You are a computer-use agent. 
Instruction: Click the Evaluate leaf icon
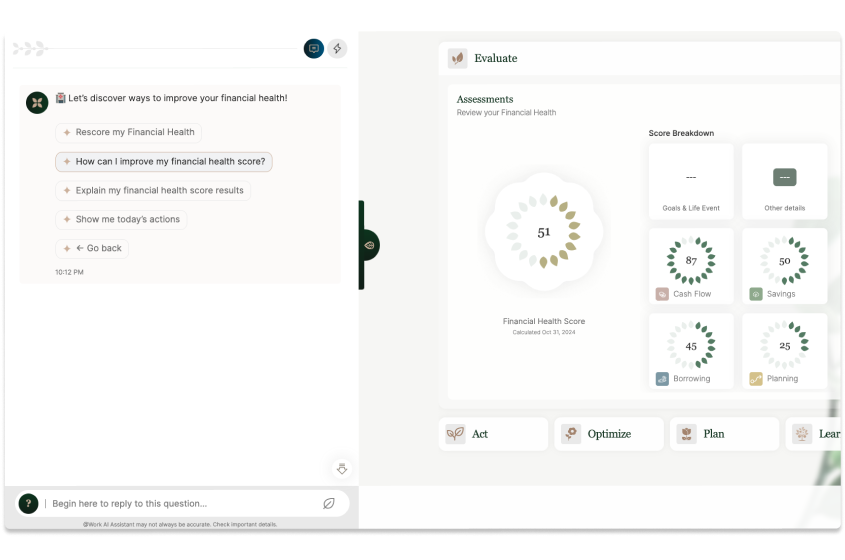pos(458,58)
